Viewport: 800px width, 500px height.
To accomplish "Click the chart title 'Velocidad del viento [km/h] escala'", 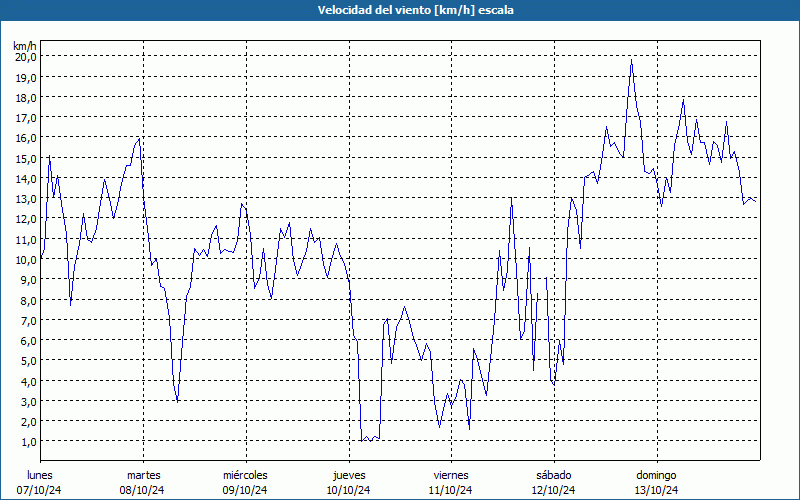I will click(x=415, y=10).
